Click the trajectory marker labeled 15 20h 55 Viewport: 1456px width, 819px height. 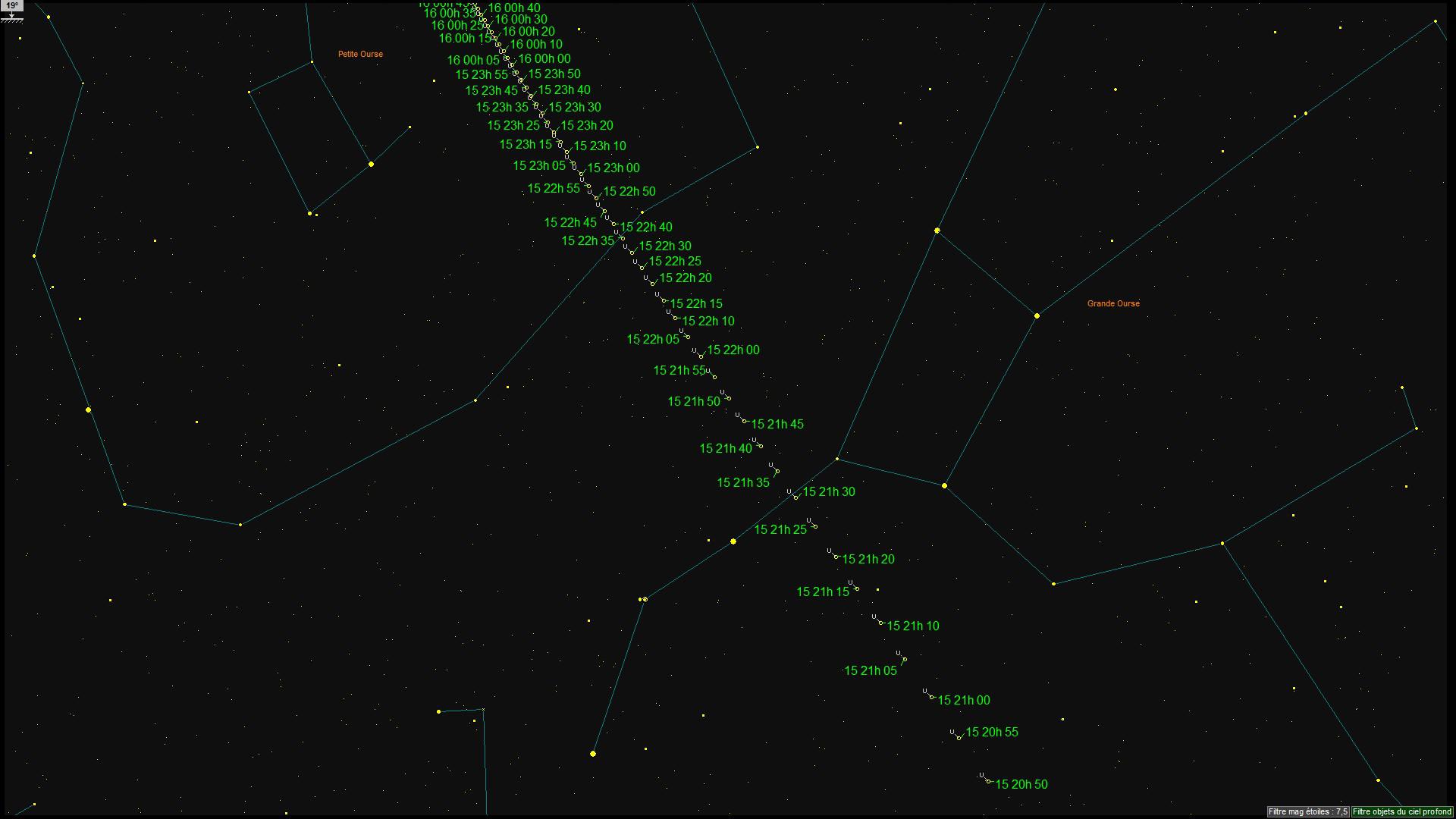click(959, 737)
